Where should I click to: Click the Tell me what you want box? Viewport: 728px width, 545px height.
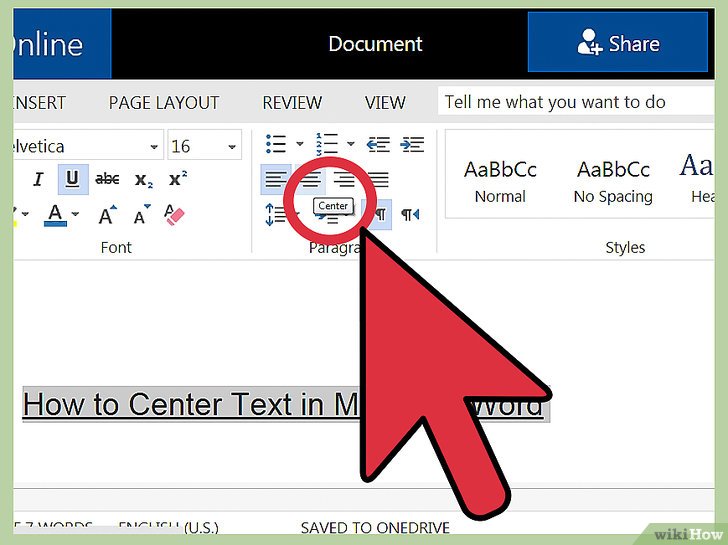click(x=576, y=102)
